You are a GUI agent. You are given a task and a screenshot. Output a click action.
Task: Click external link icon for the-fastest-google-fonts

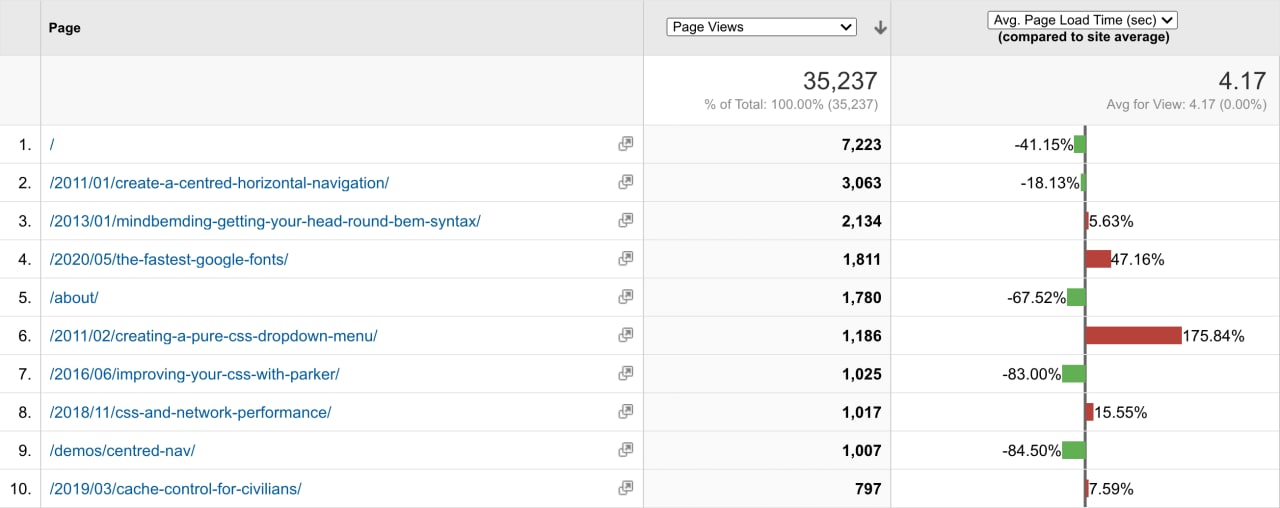click(x=625, y=259)
